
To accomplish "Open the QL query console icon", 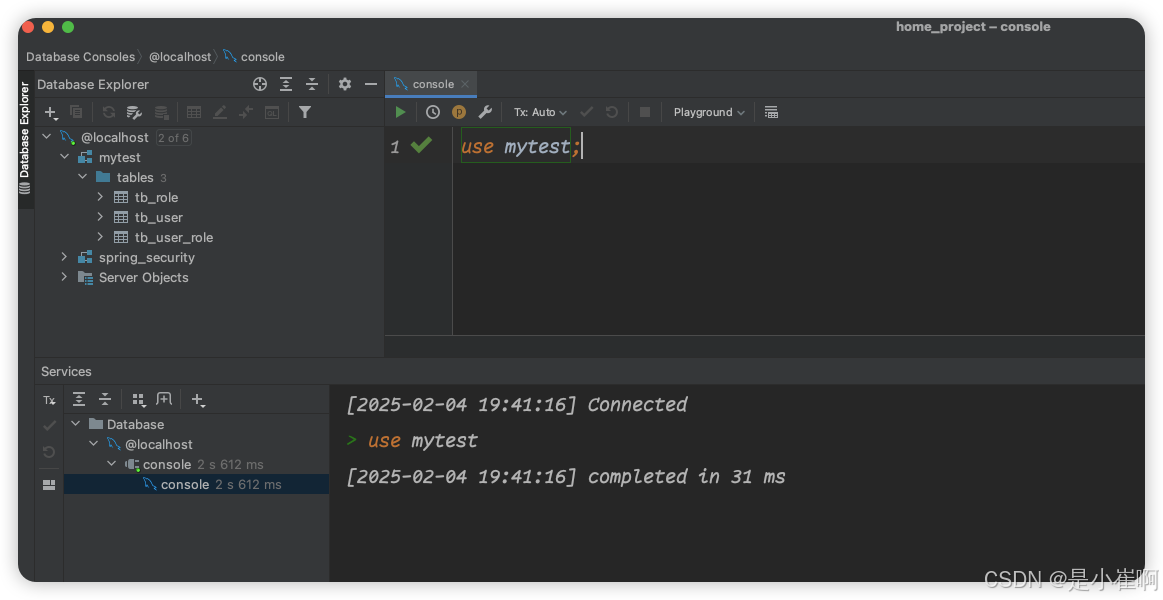I will coord(272,112).
